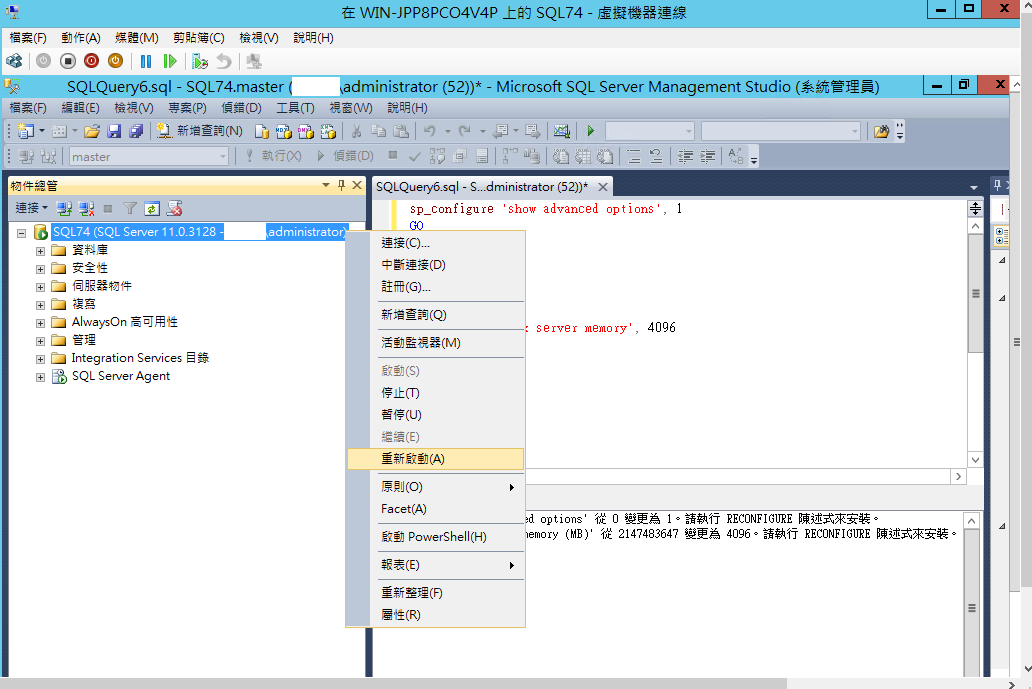Choose 重新啟動(A) from context menu
Screen dimensions: 1032x689
pyautogui.click(x=435, y=459)
